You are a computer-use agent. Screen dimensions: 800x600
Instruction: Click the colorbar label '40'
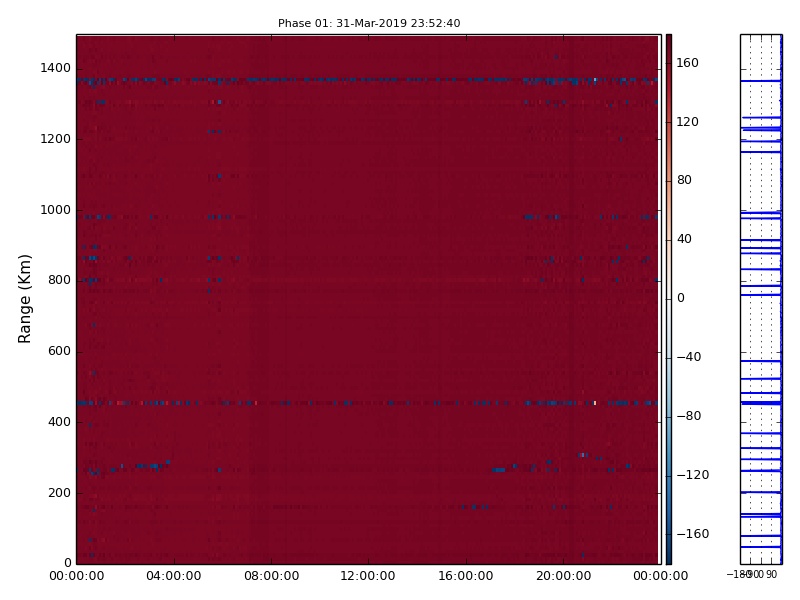tap(684, 239)
